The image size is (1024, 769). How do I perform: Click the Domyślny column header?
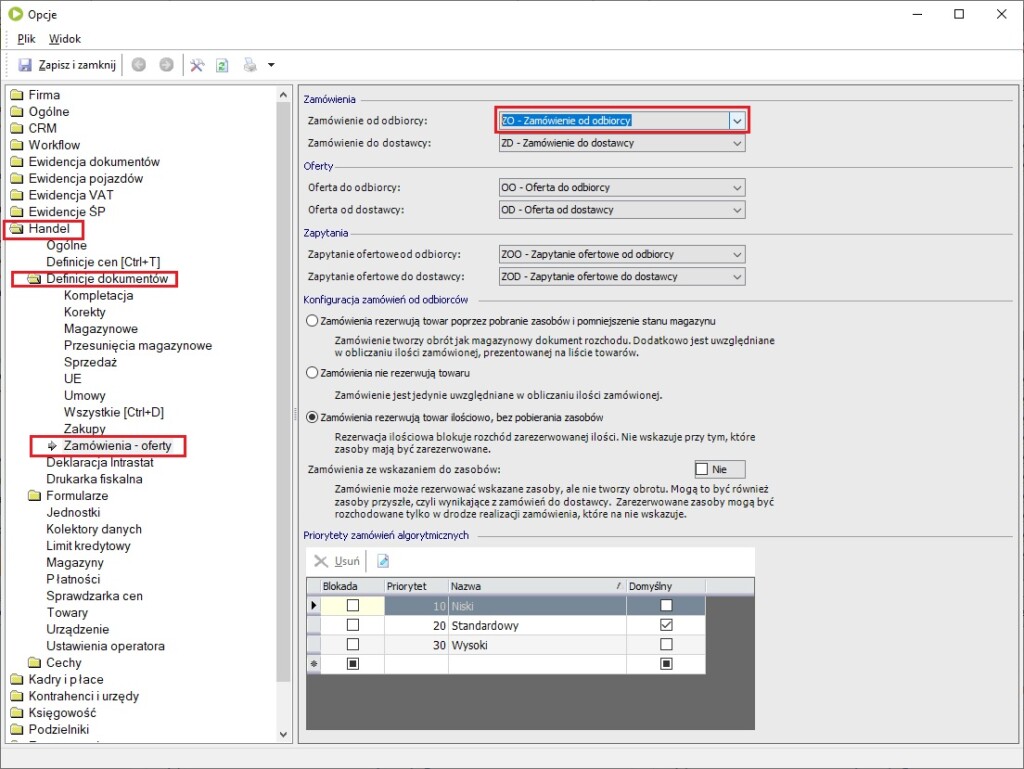pos(665,586)
